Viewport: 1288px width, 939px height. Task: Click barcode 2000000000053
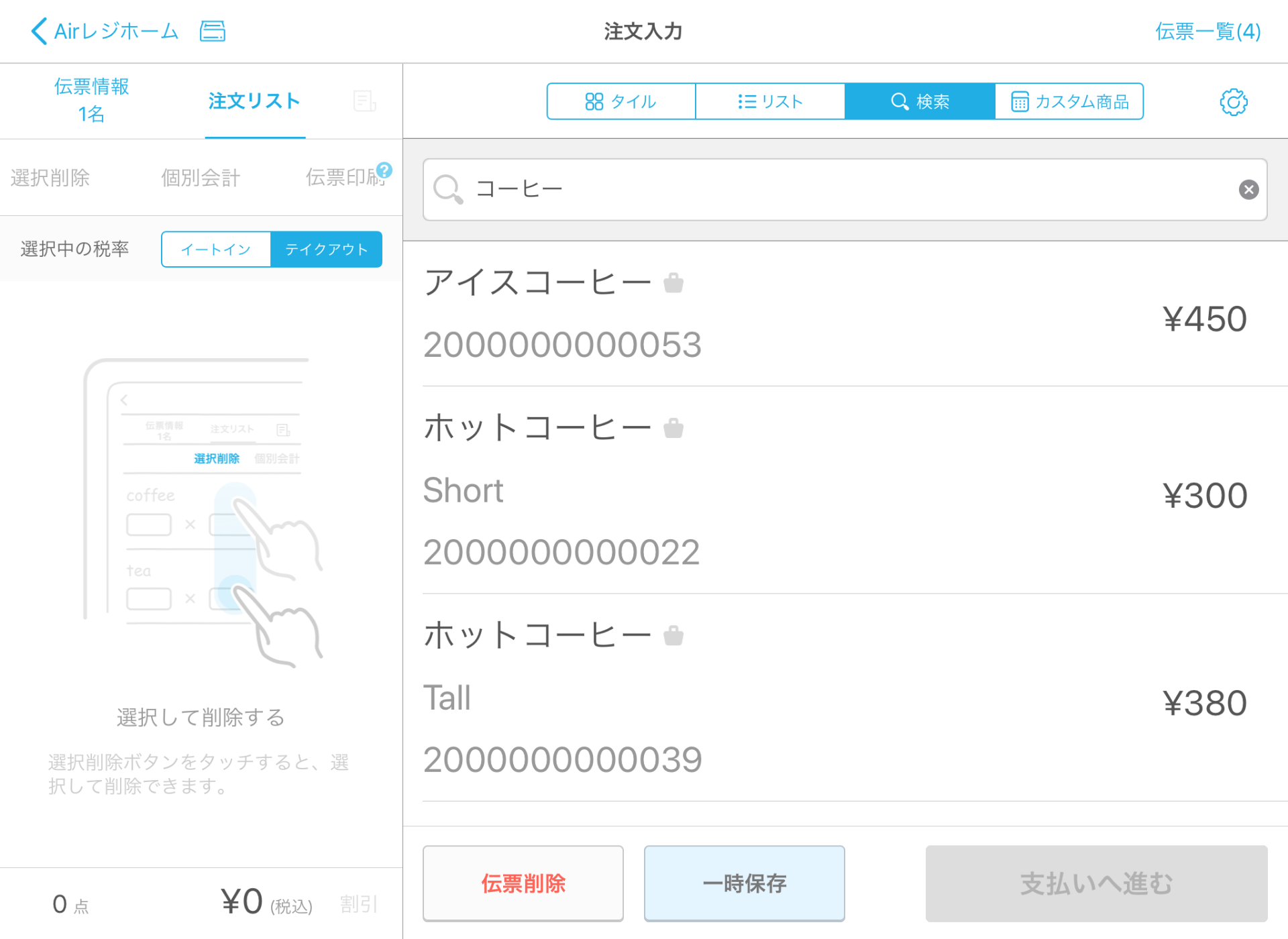[562, 345]
